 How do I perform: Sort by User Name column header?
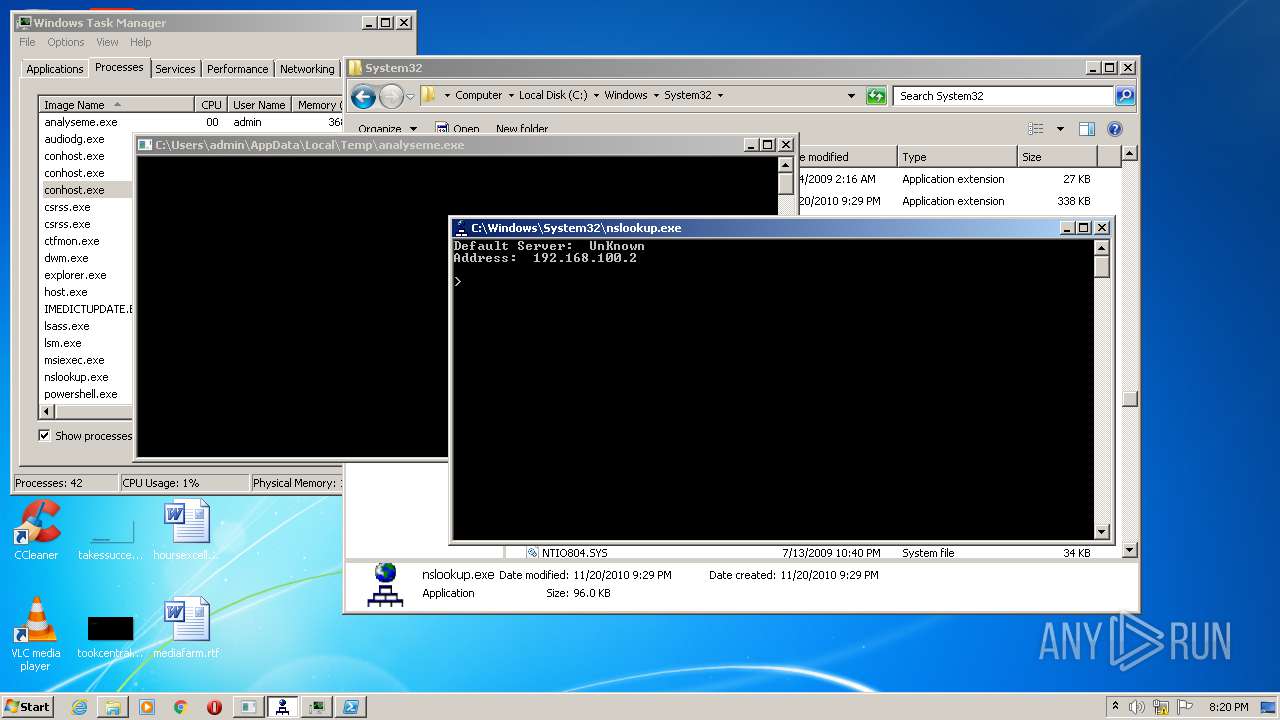[259, 105]
